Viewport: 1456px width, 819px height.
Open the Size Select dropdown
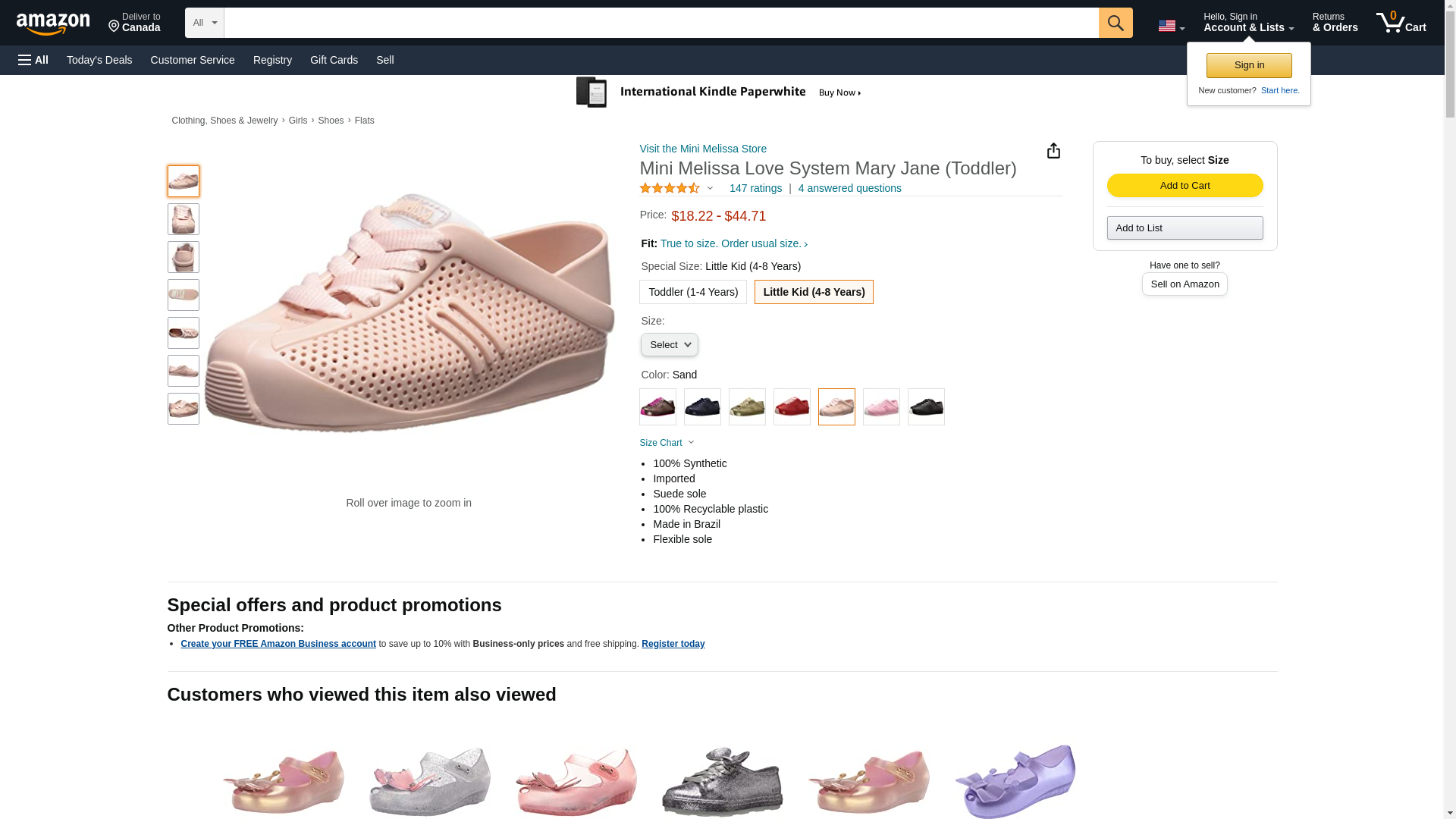(669, 345)
